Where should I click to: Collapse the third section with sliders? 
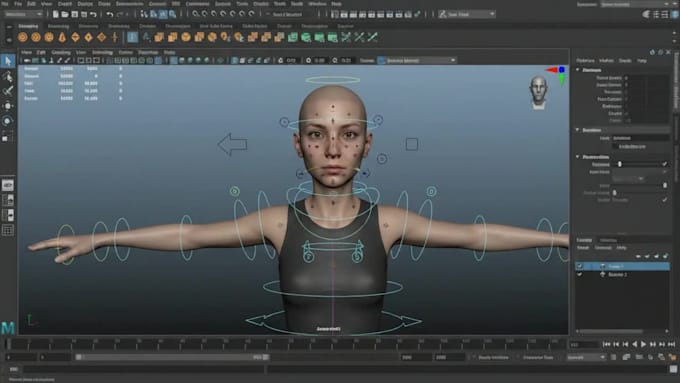(x=578, y=157)
